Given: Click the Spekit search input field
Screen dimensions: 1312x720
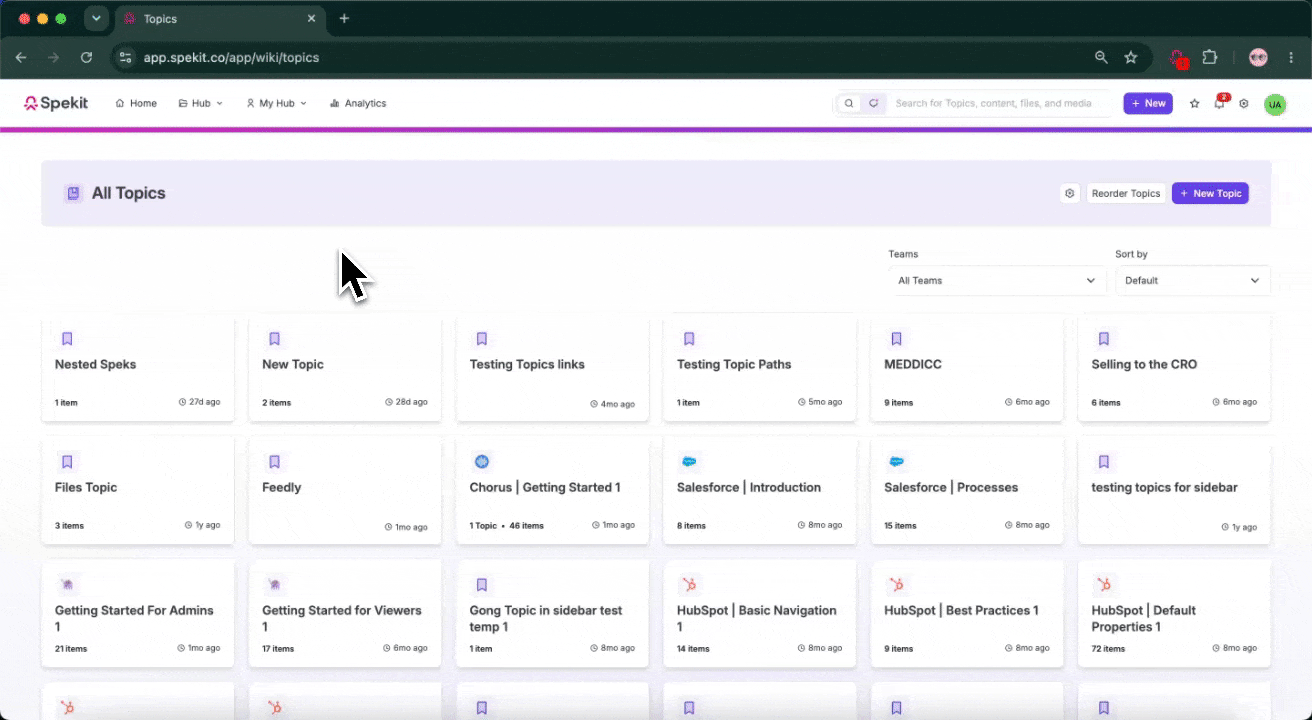Looking at the screenshot, I should click(1000, 103).
